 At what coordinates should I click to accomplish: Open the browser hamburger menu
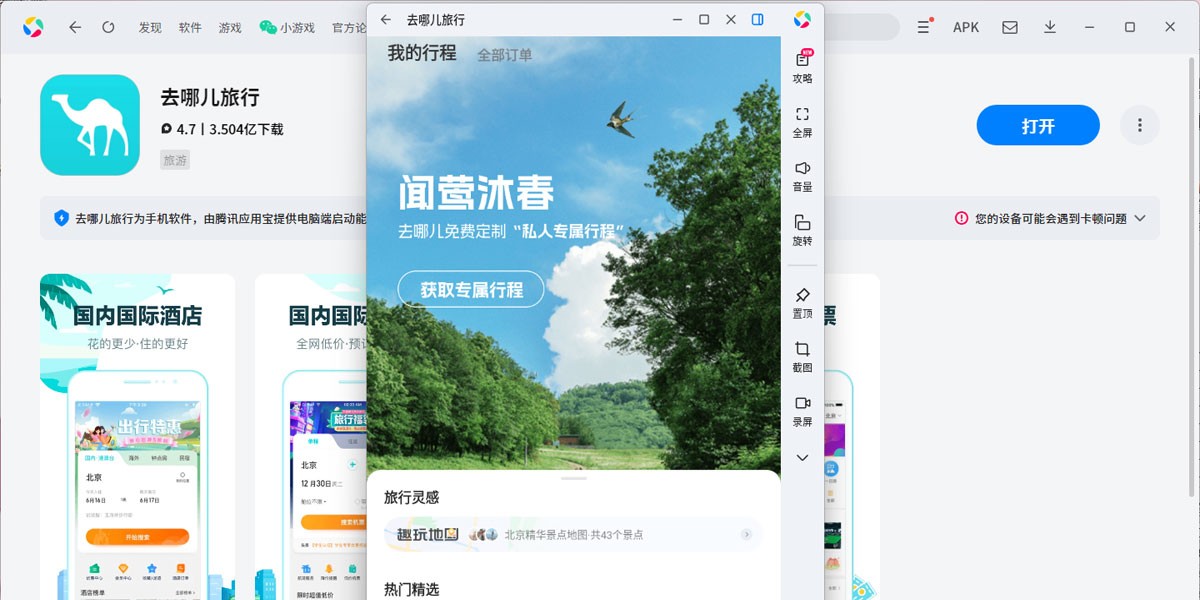tap(922, 27)
